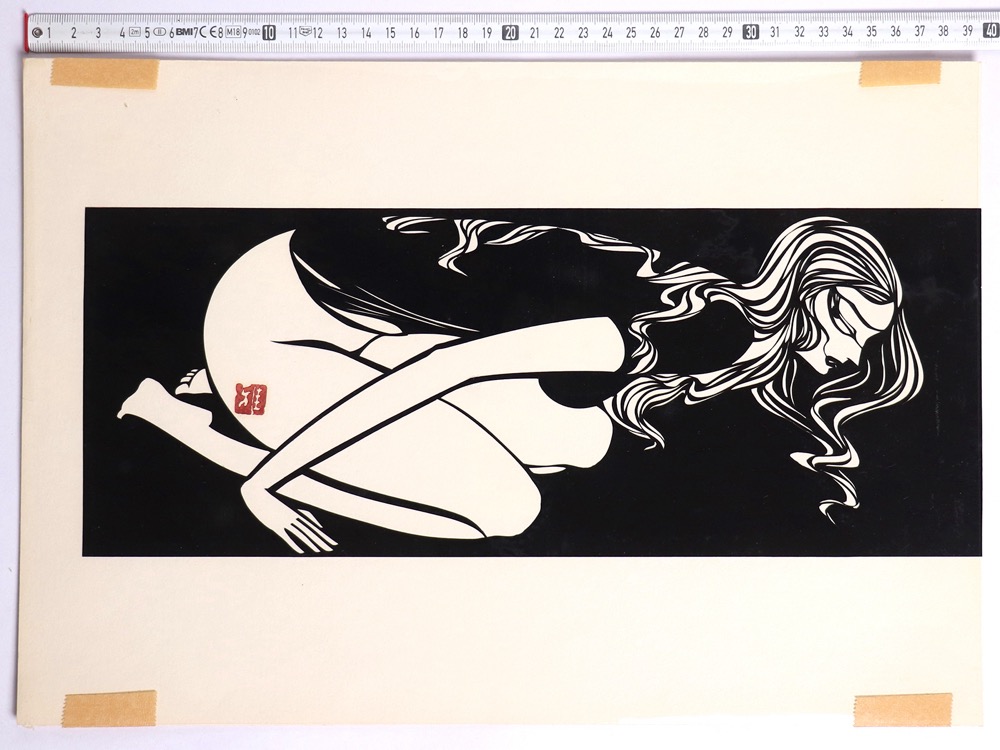Click the boxed 10 mark on the ruler
Image resolution: width=1000 pixels, height=750 pixels.
tap(268, 32)
